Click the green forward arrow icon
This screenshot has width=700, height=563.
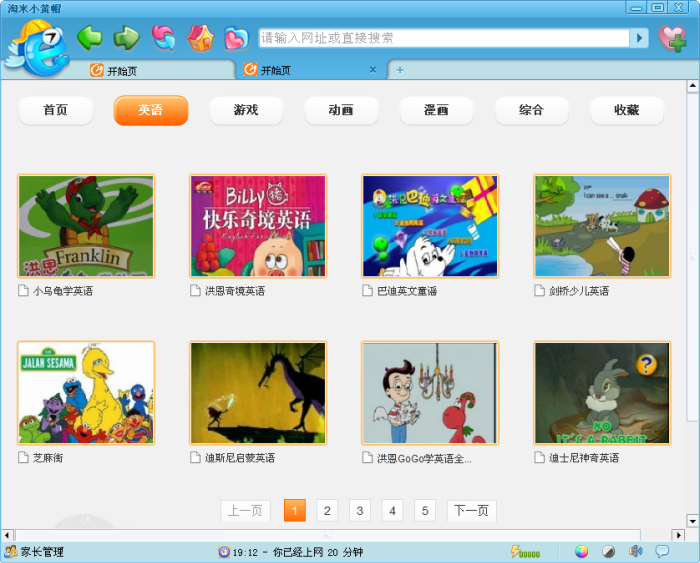pyautogui.click(x=126, y=38)
